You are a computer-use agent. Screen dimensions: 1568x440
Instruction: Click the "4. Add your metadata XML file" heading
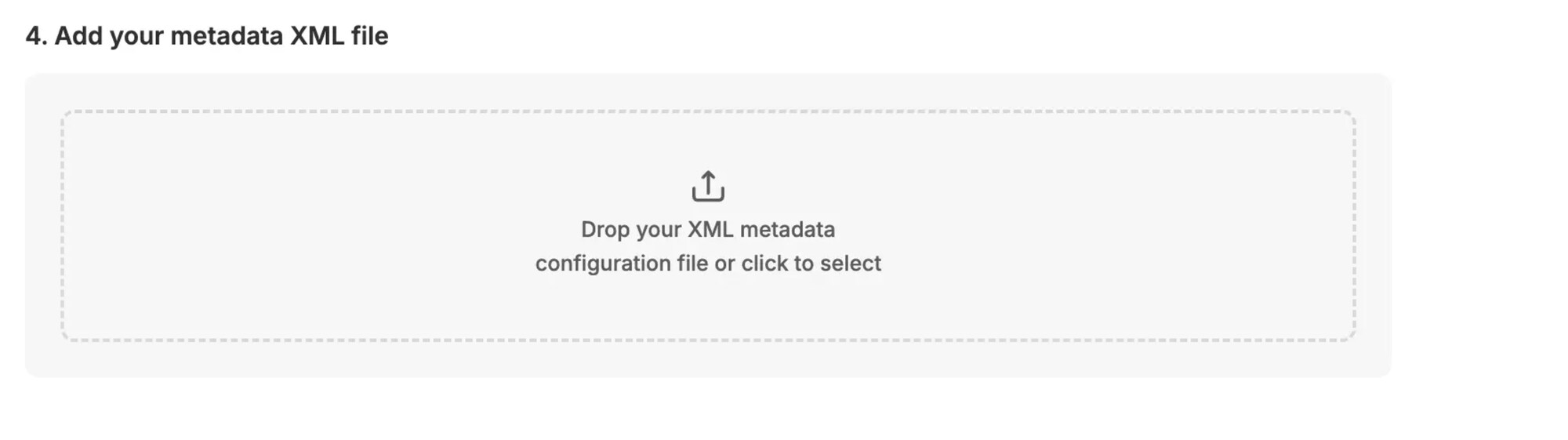(207, 36)
